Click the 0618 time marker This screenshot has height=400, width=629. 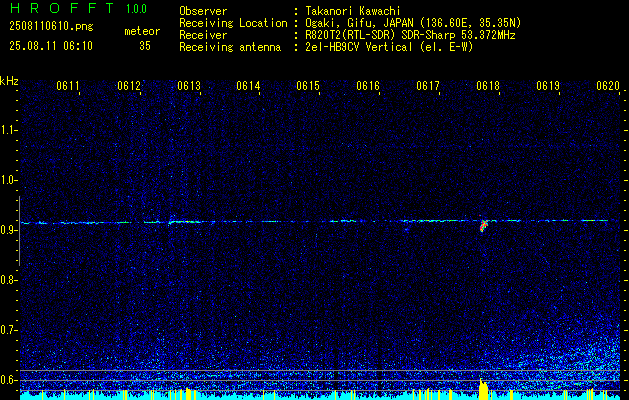click(x=488, y=86)
